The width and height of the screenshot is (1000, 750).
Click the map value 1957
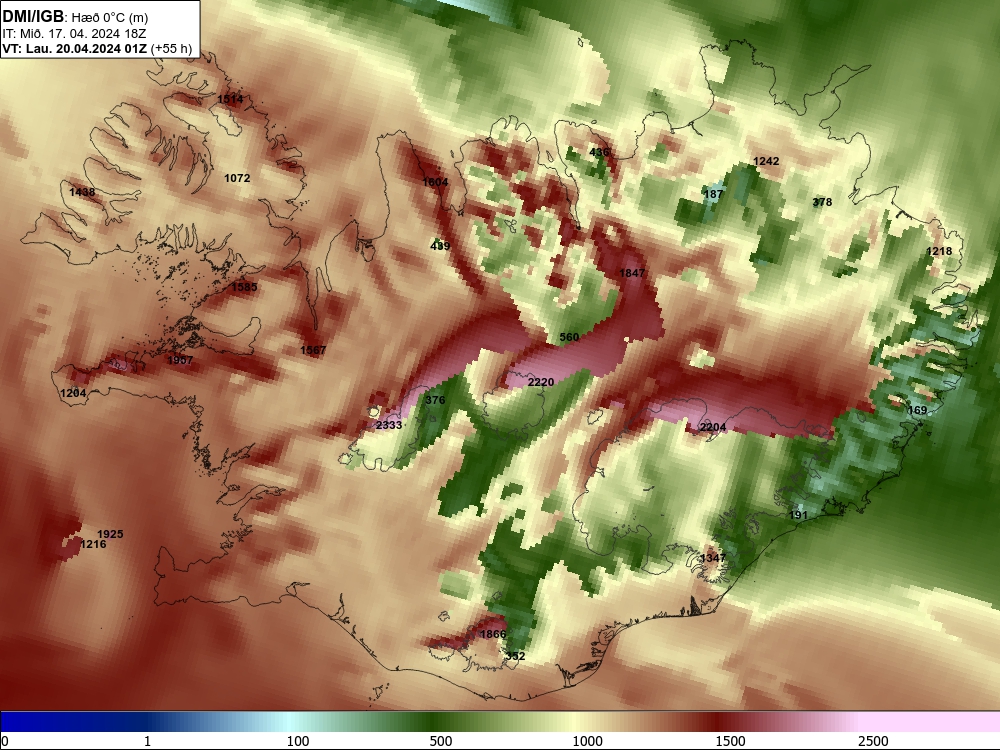coord(179,360)
